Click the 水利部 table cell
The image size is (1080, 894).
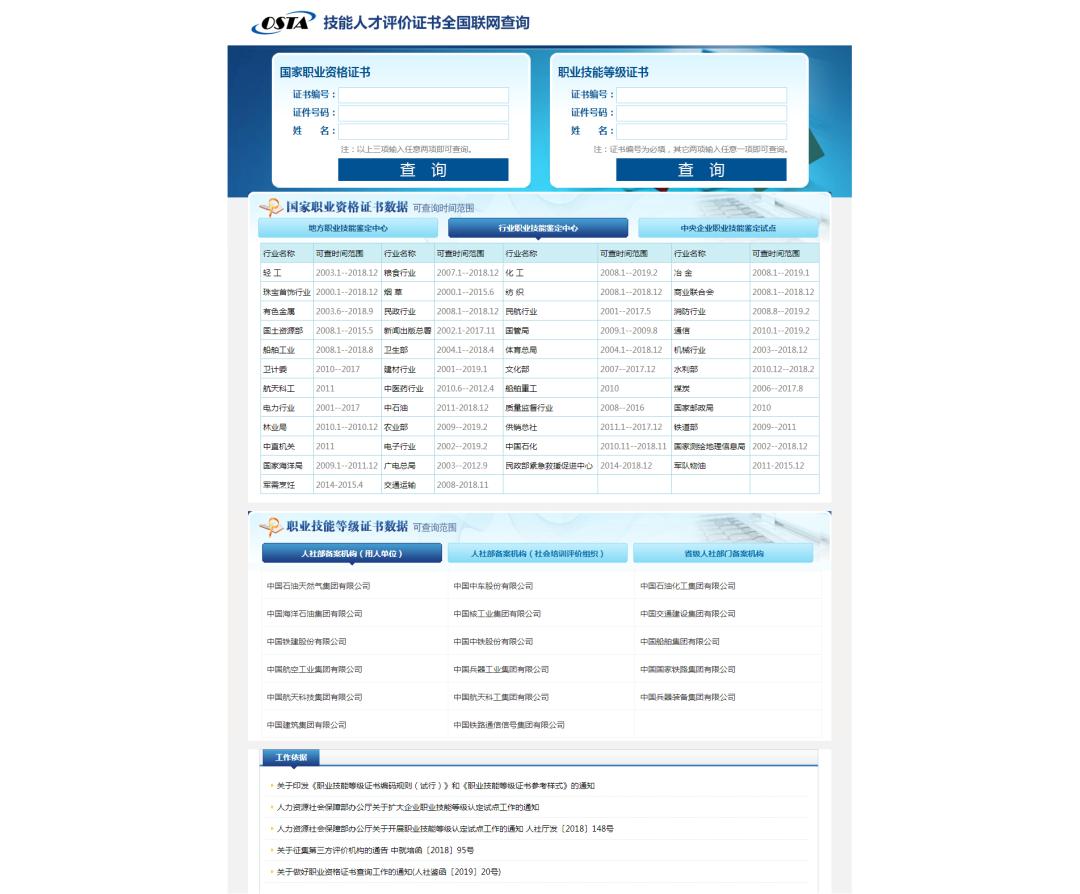click(x=710, y=369)
